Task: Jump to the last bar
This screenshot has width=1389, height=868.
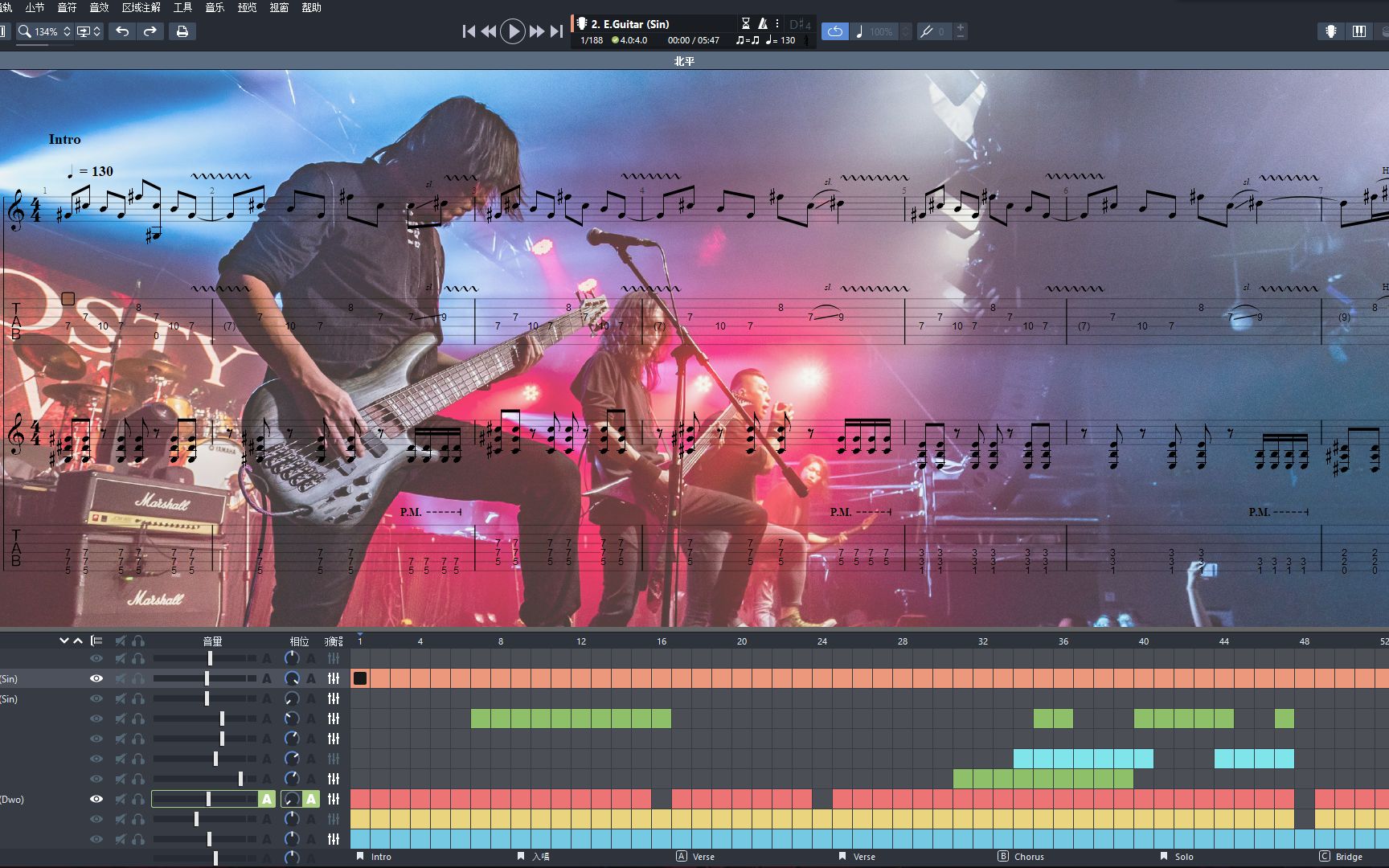Action: [x=556, y=31]
